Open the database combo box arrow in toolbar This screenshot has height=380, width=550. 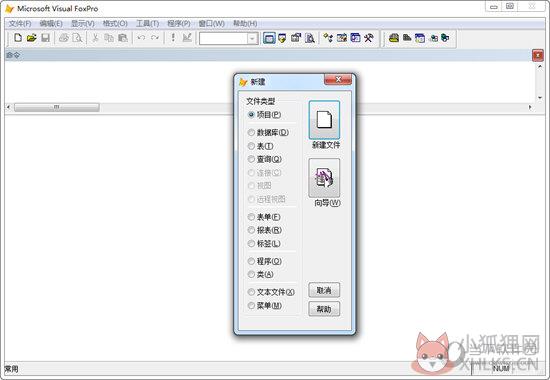pyautogui.click(x=252, y=38)
